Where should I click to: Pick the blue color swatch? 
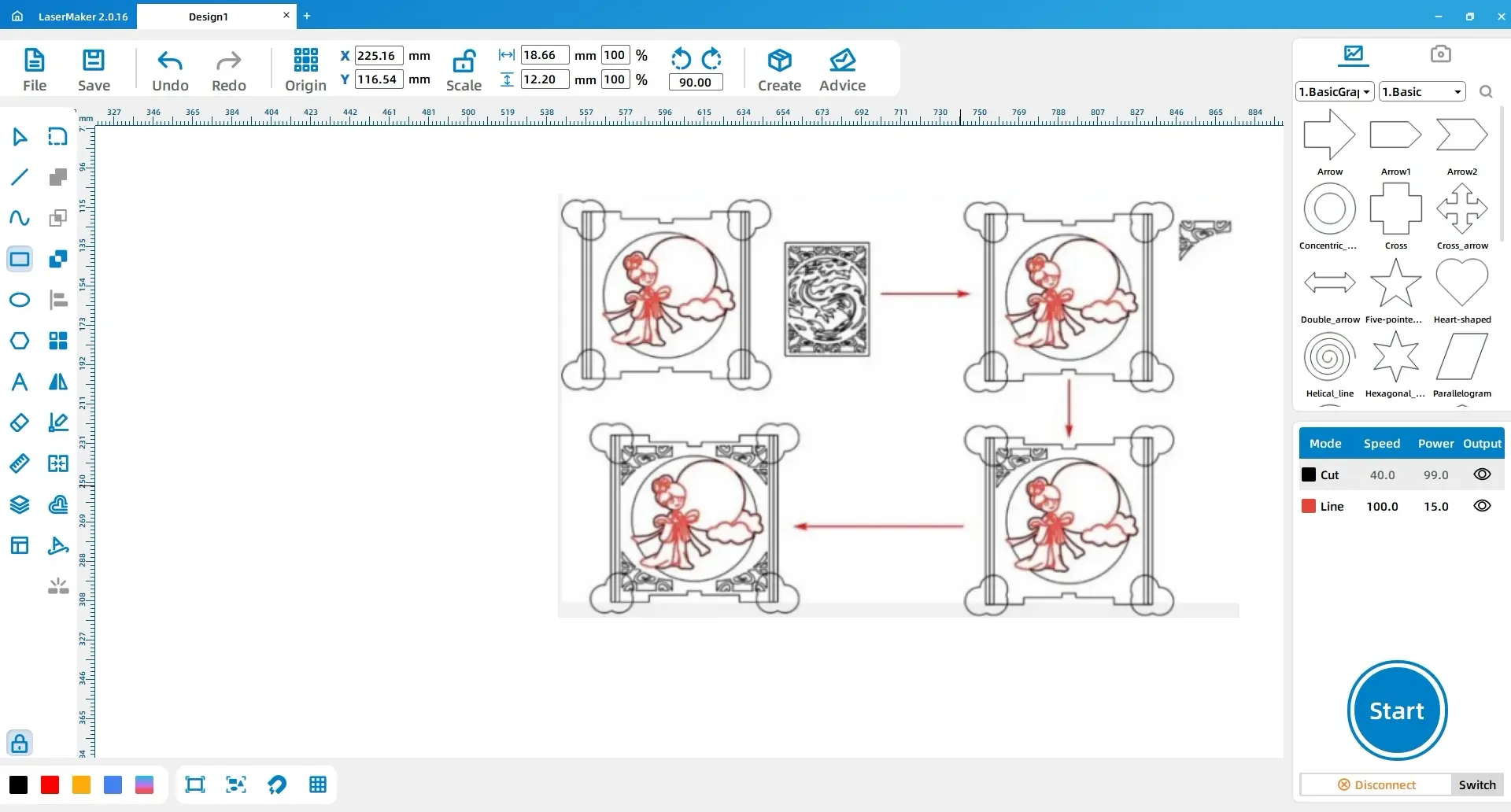113,784
